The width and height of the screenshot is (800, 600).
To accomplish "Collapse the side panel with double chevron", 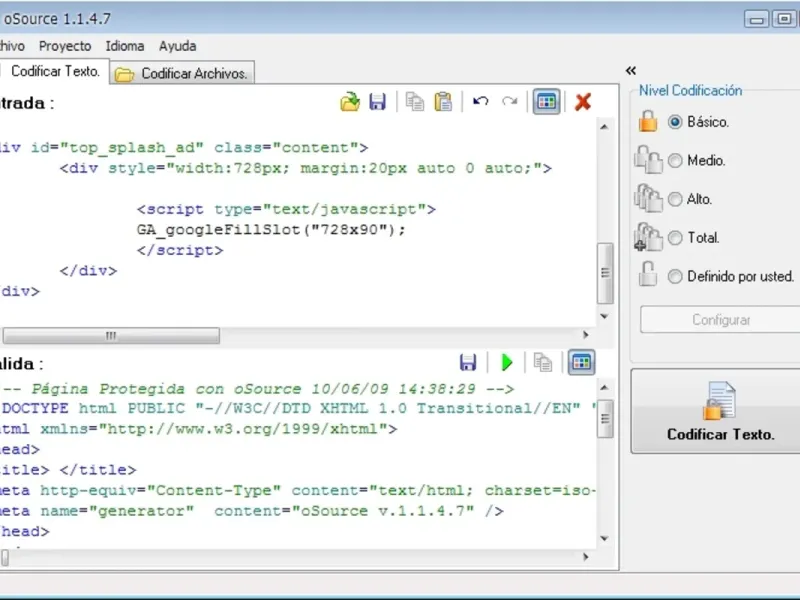I will pos(631,70).
